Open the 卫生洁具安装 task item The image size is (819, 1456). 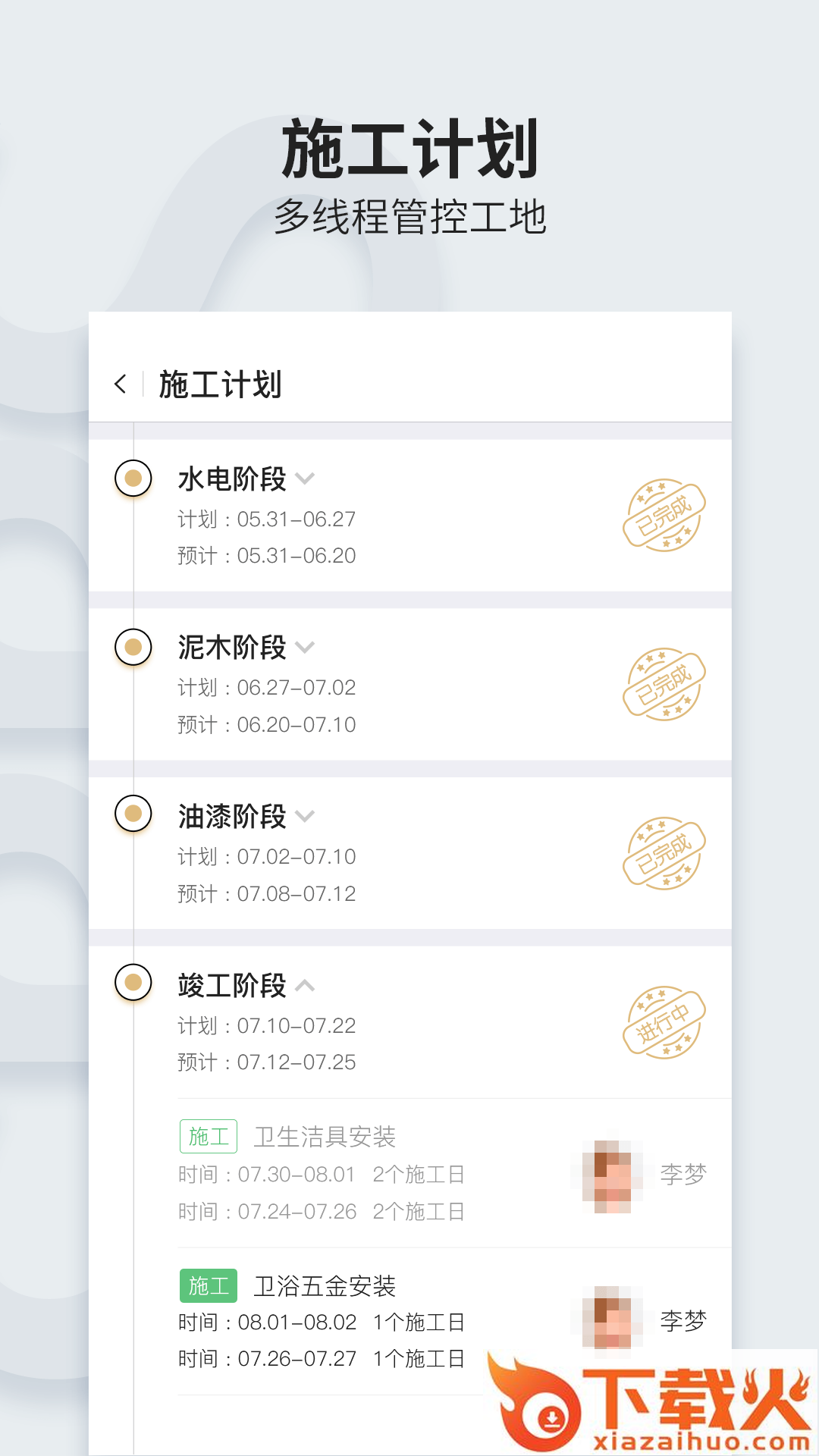pyautogui.click(x=325, y=1137)
